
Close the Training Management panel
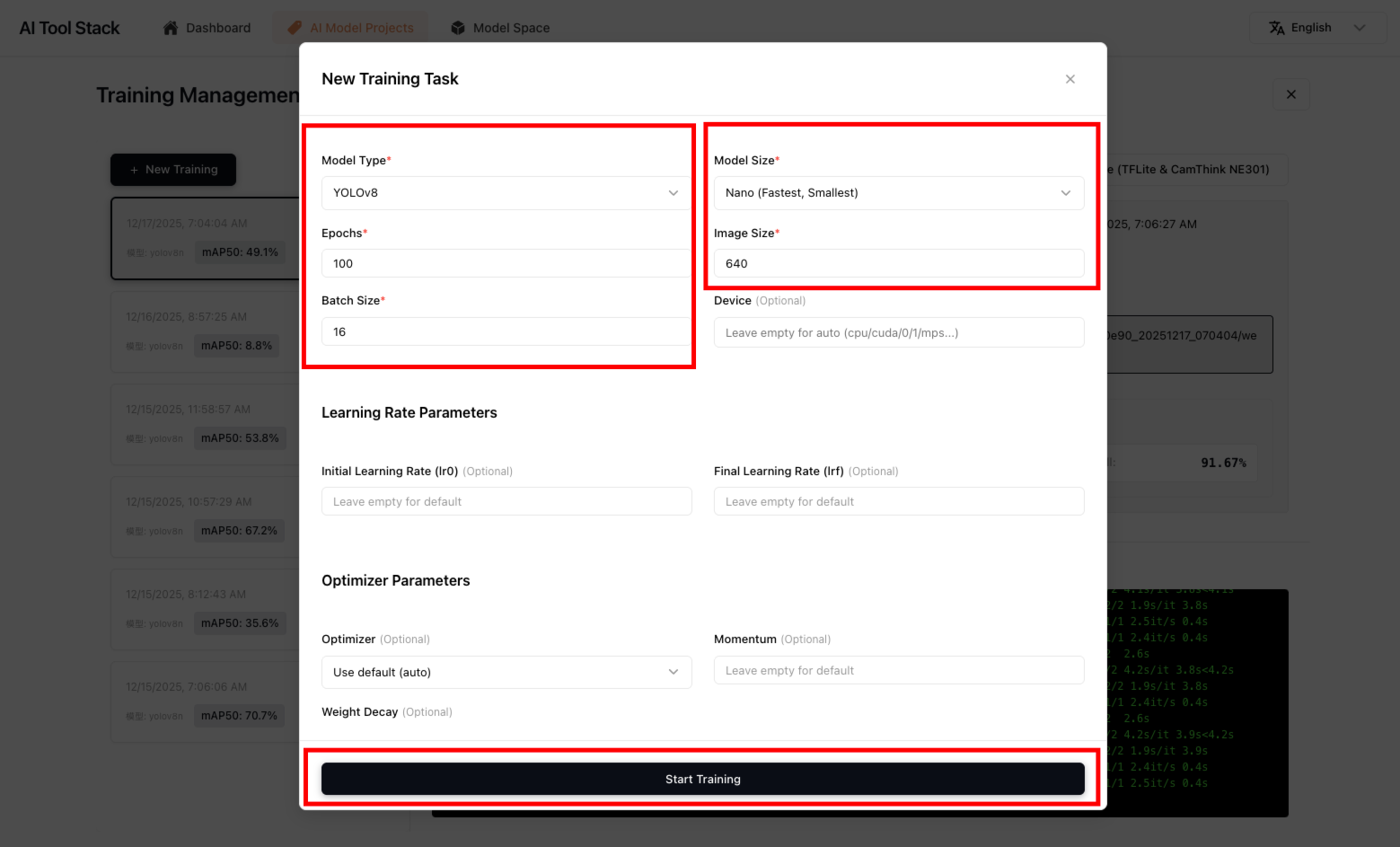[1290, 94]
